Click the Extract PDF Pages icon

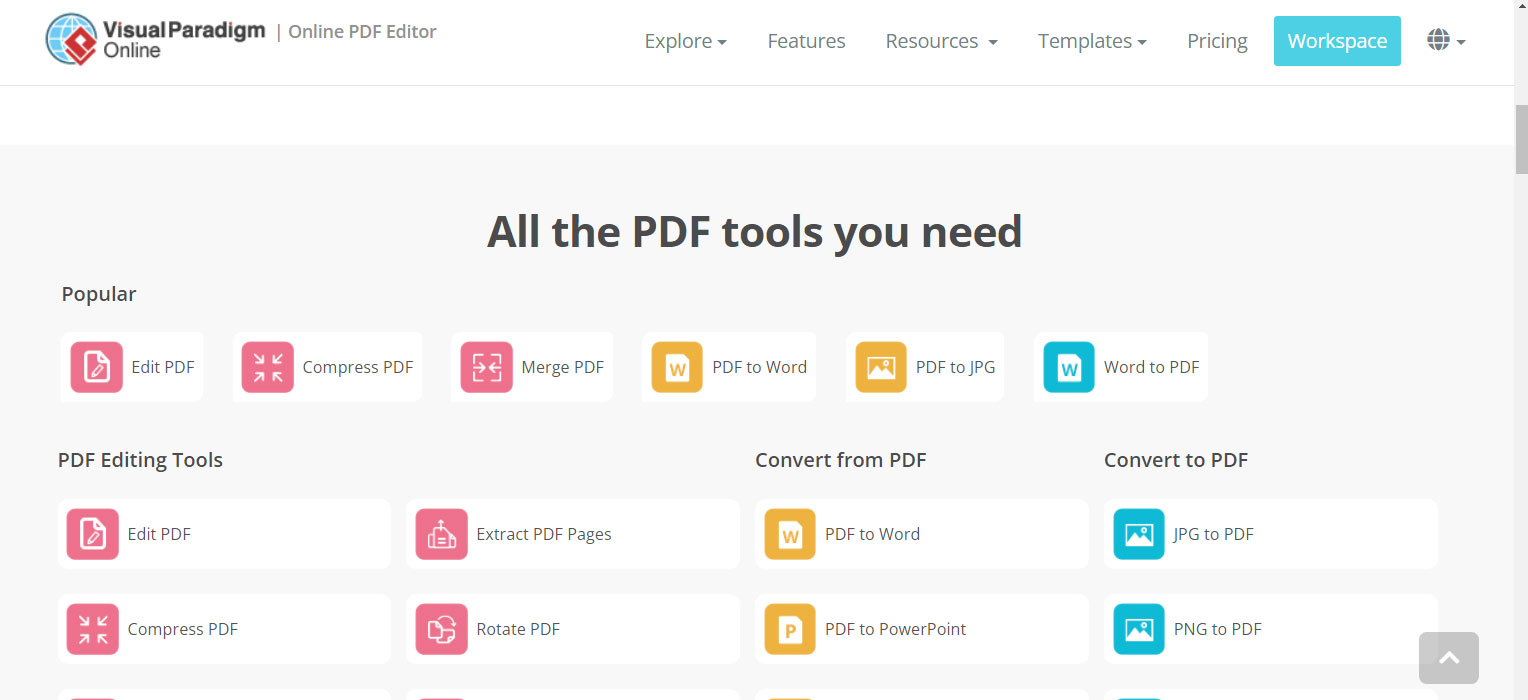pyautogui.click(x=441, y=534)
